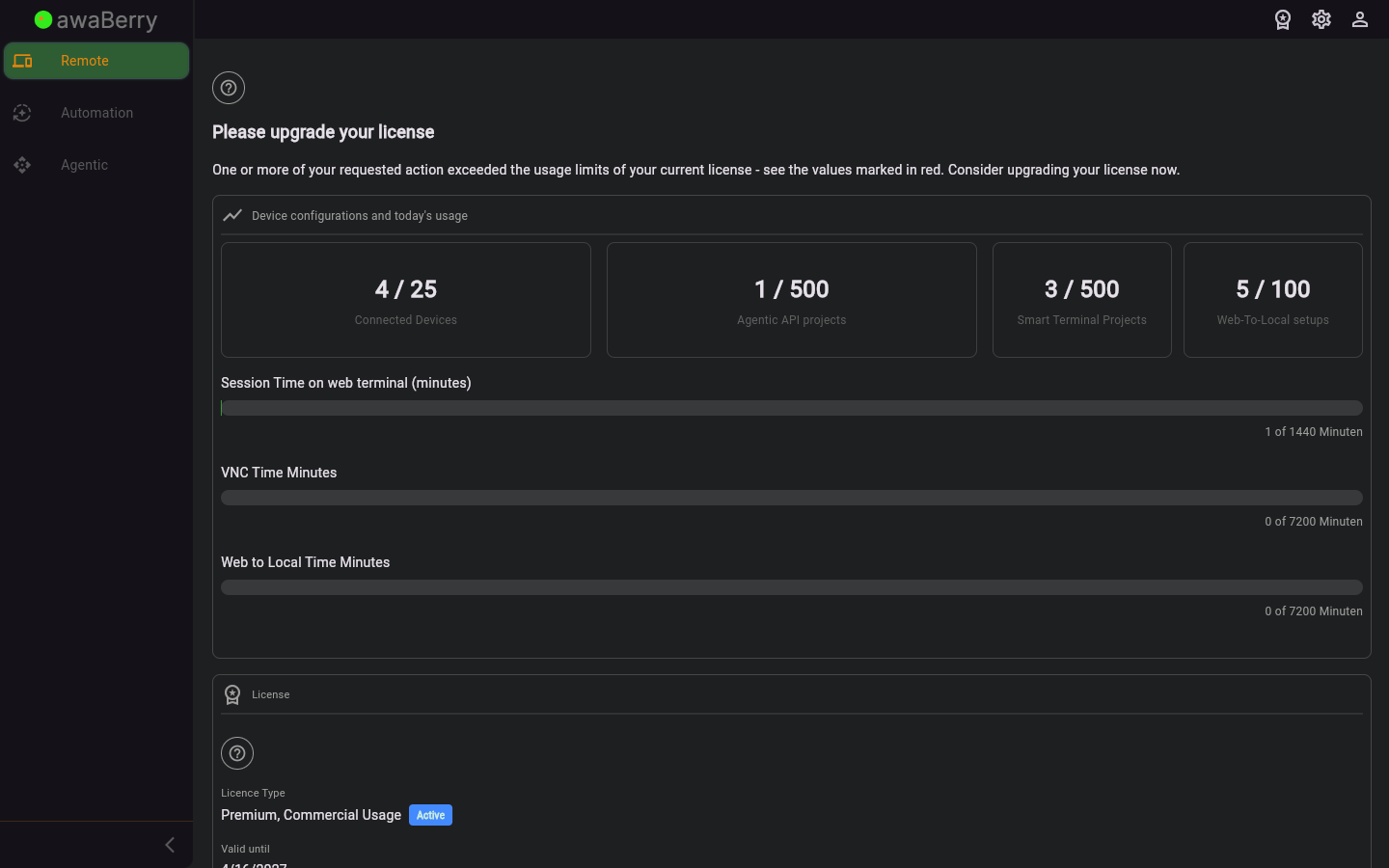
Task: Click the 'Licence Type' field label
Action: (x=253, y=793)
